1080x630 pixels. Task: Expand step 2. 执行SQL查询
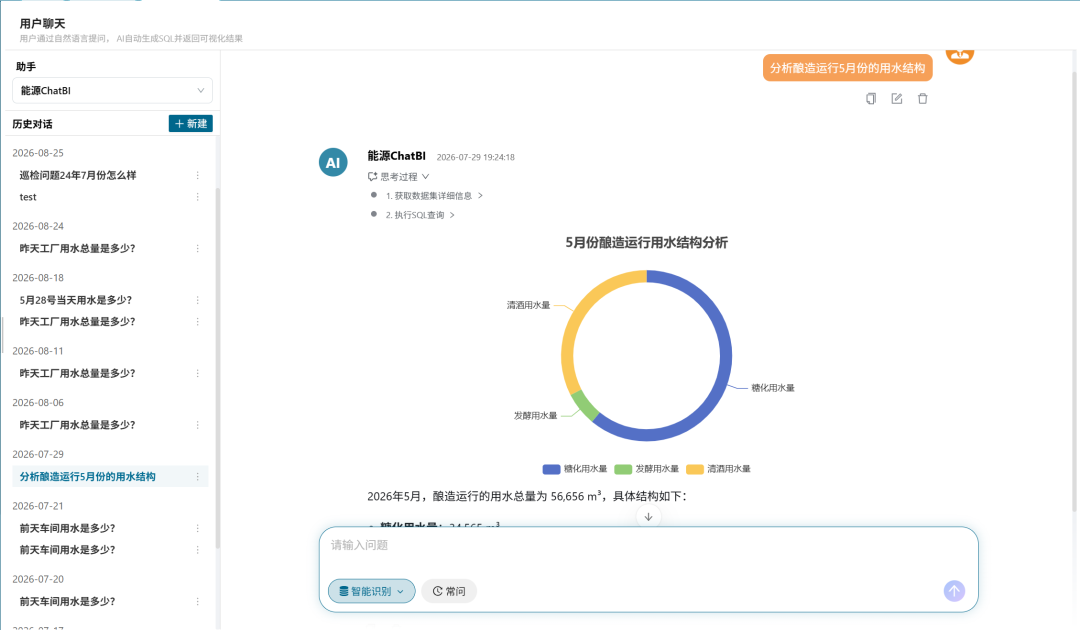[x=420, y=215]
